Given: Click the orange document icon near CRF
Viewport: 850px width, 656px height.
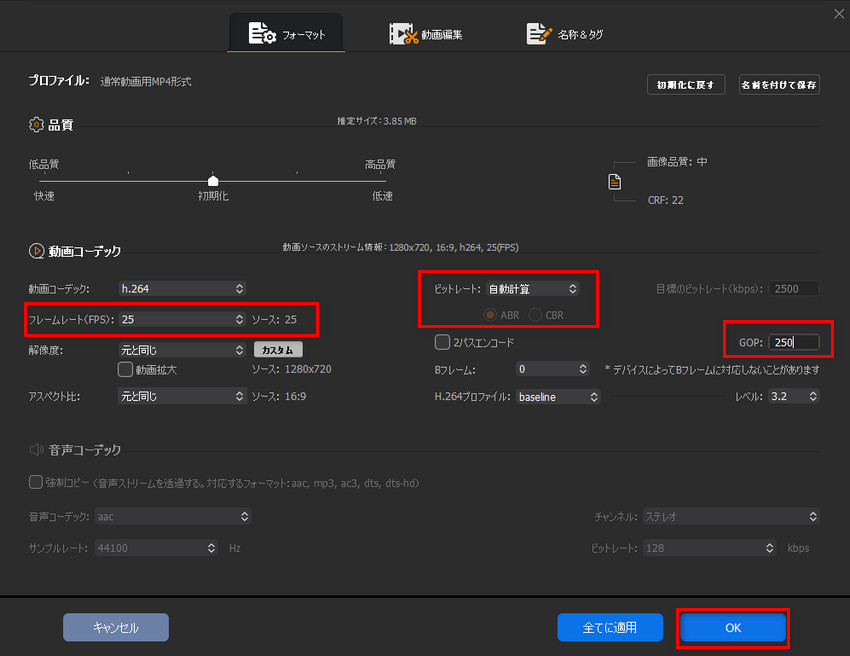Looking at the screenshot, I should [x=615, y=182].
